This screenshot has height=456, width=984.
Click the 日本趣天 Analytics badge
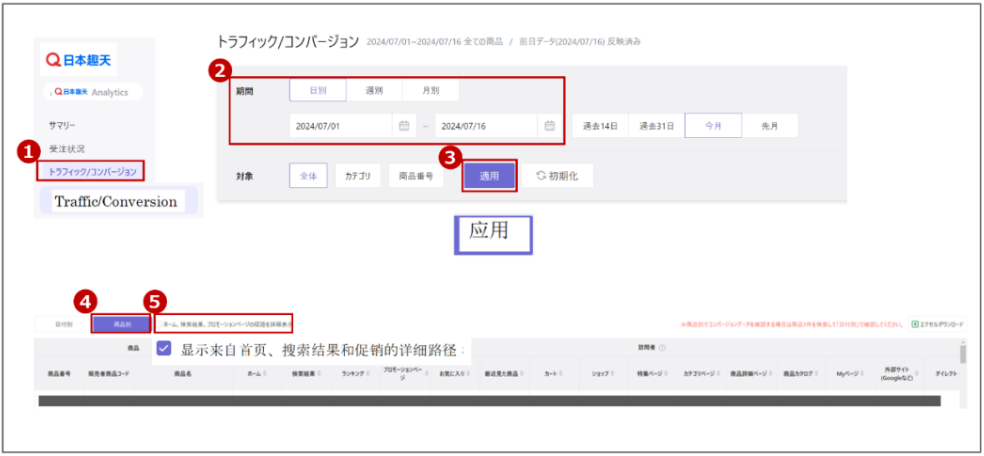pyautogui.click(x=93, y=92)
